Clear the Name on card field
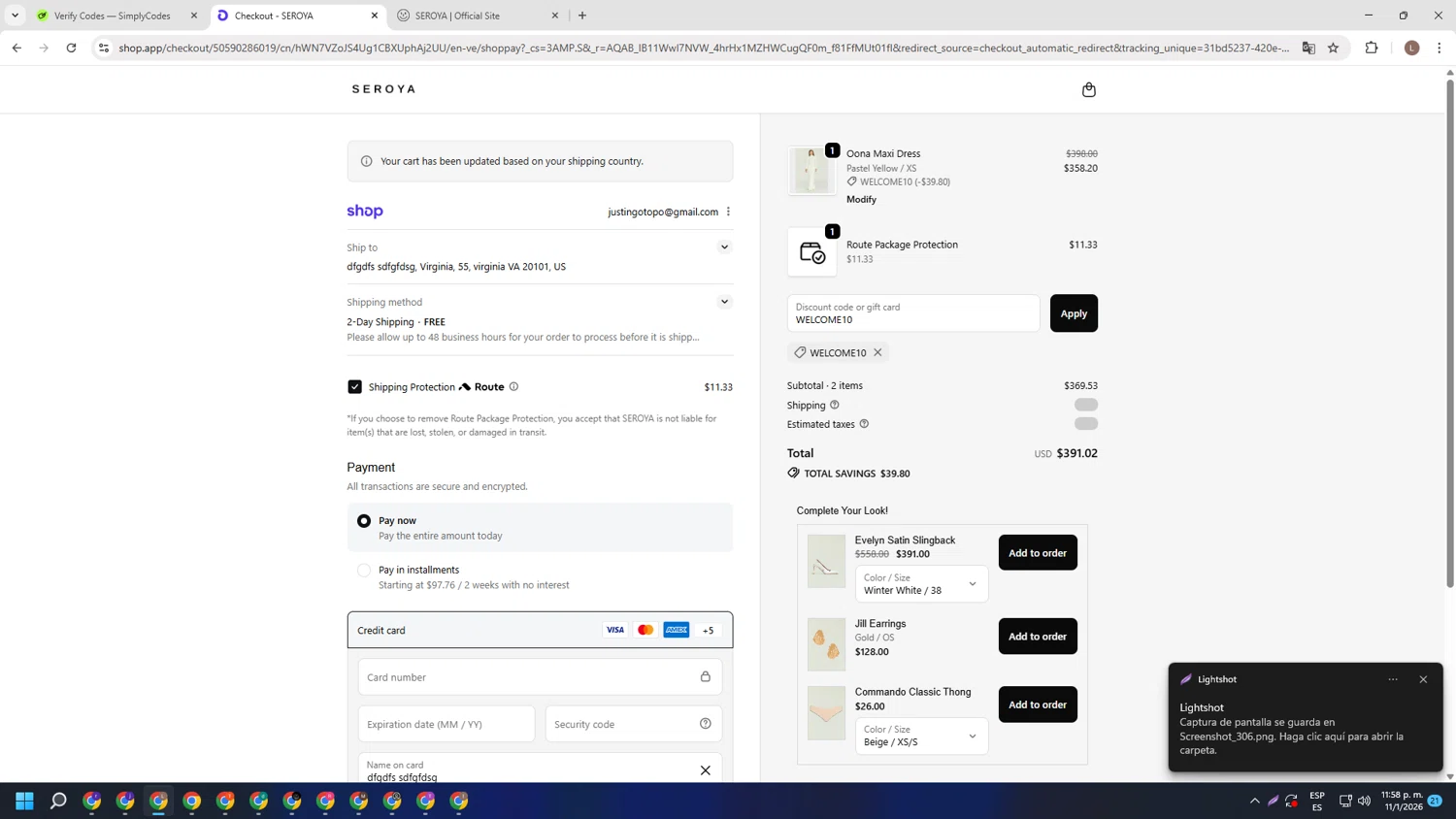This screenshot has width=1456, height=819. pos(706,770)
